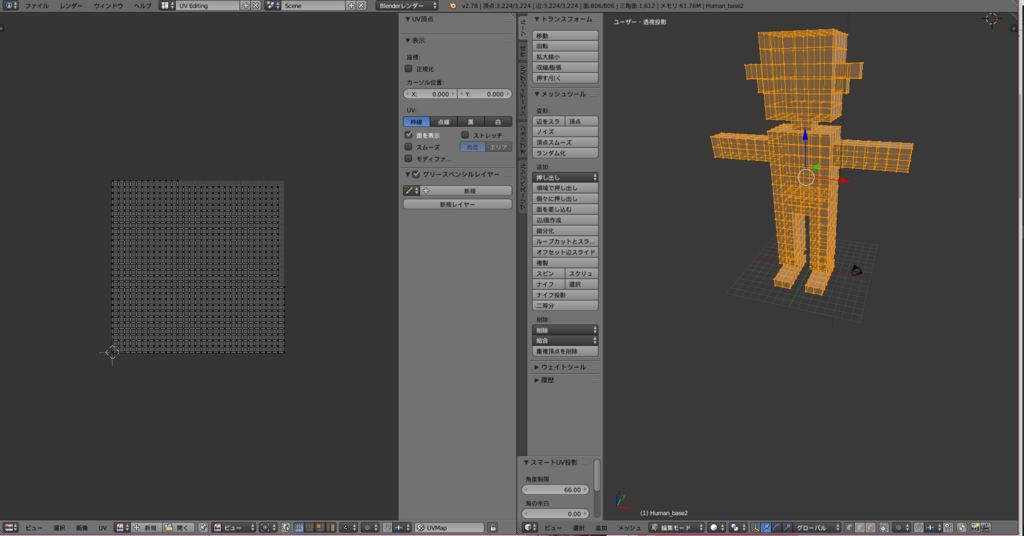Open the 結合 dropdown
Viewport: 1024px width, 536px height.
coord(566,341)
